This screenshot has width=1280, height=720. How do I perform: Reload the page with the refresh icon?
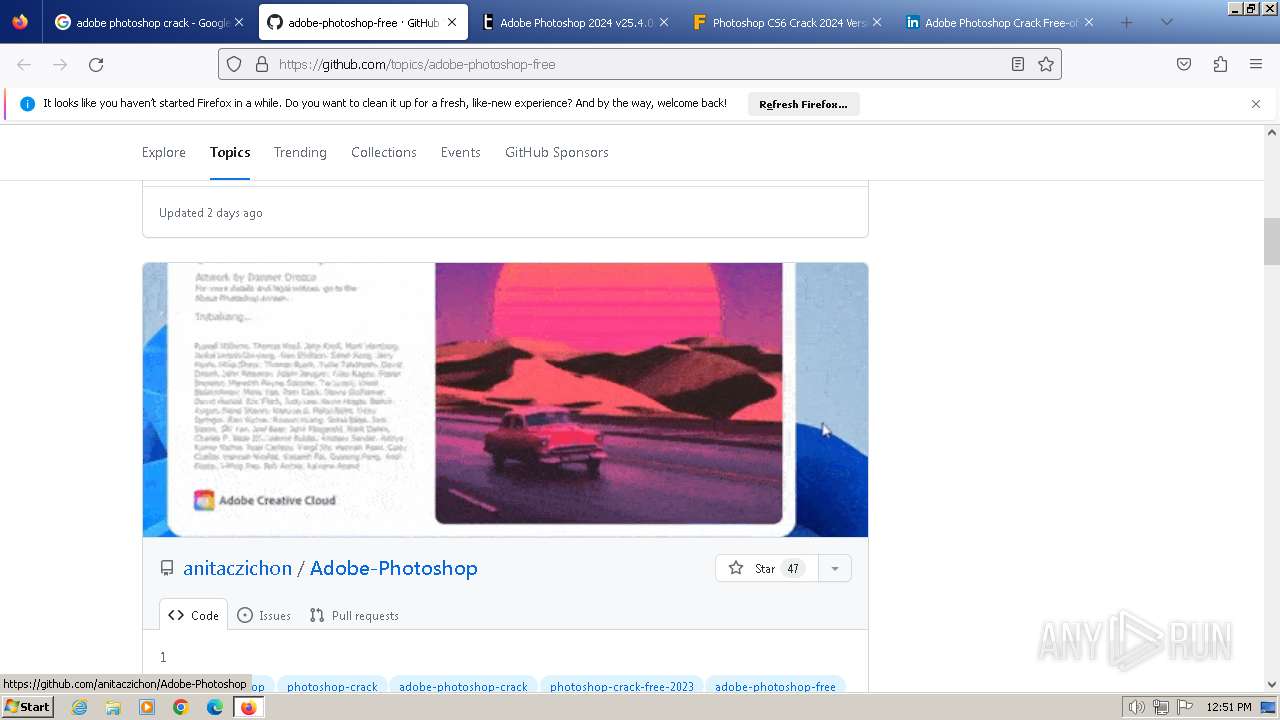[x=96, y=64]
